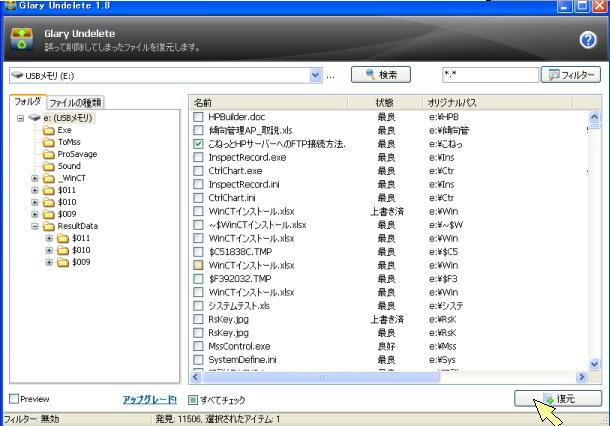Click the horizontal scrollbar right arrow
Screen dimensions: 610x426
click(581, 377)
